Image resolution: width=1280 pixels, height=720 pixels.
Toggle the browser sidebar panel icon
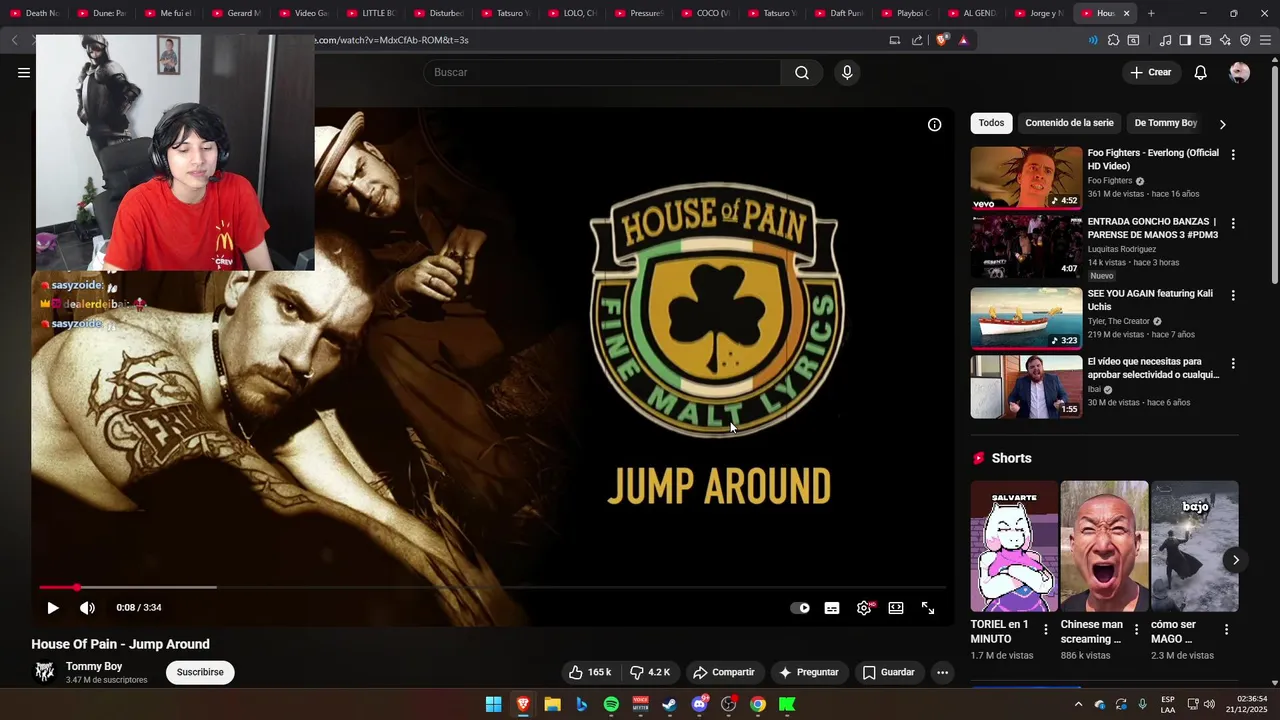click(x=1185, y=40)
